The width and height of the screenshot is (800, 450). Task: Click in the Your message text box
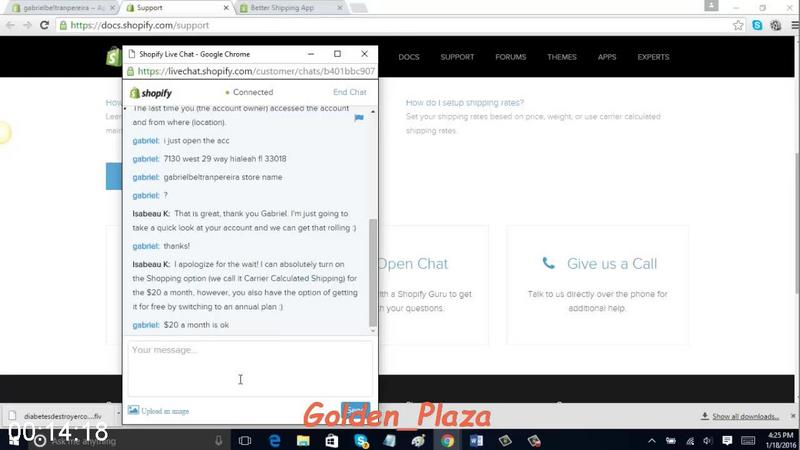(250, 368)
